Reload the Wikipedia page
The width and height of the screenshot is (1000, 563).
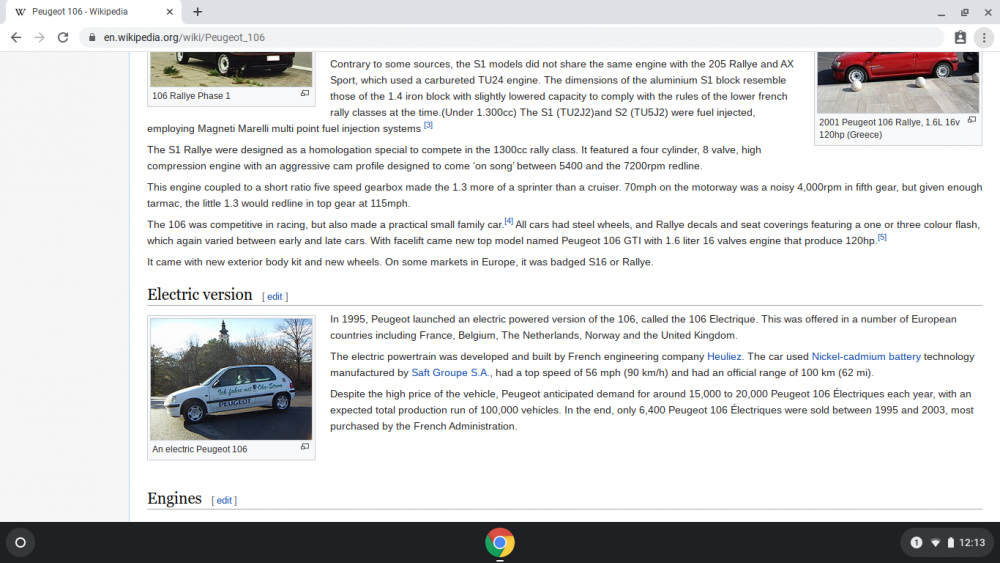tap(62, 38)
